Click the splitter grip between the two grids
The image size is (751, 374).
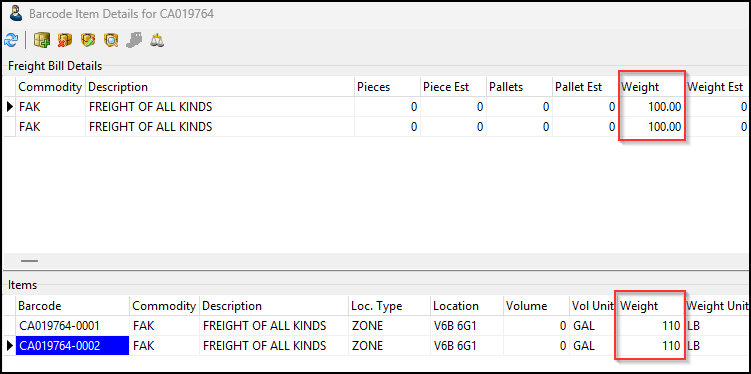pyautogui.click(x=30, y=261)
